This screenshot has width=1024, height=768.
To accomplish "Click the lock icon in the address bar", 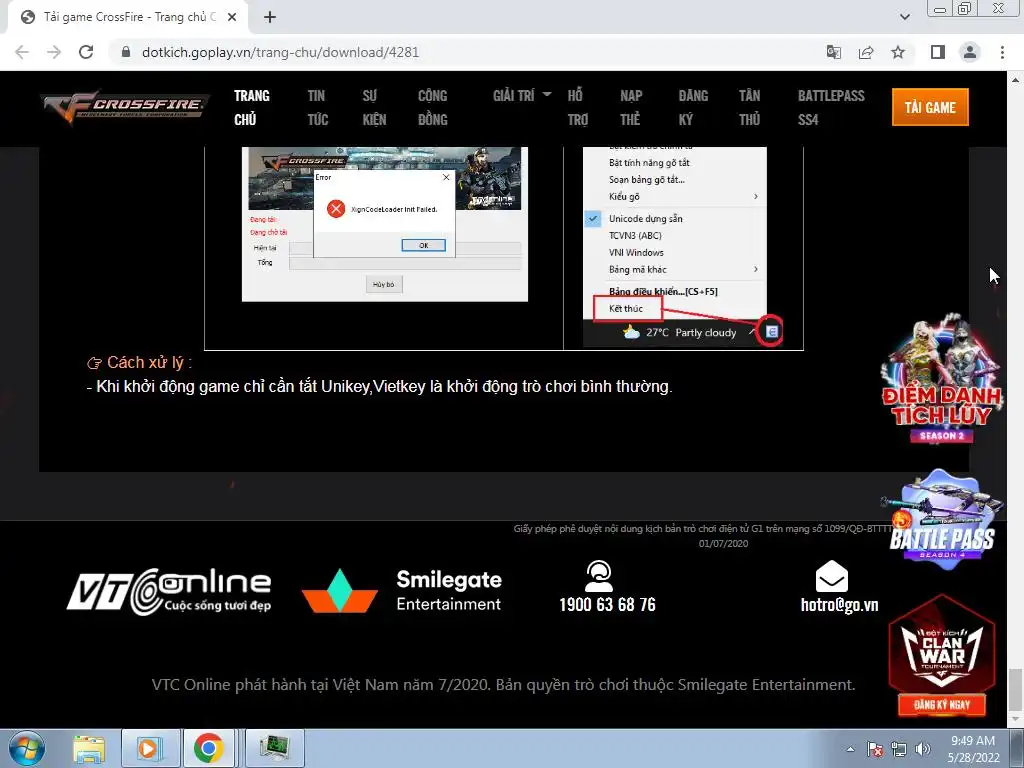I will pyautogui.click(x=126, y=52).
